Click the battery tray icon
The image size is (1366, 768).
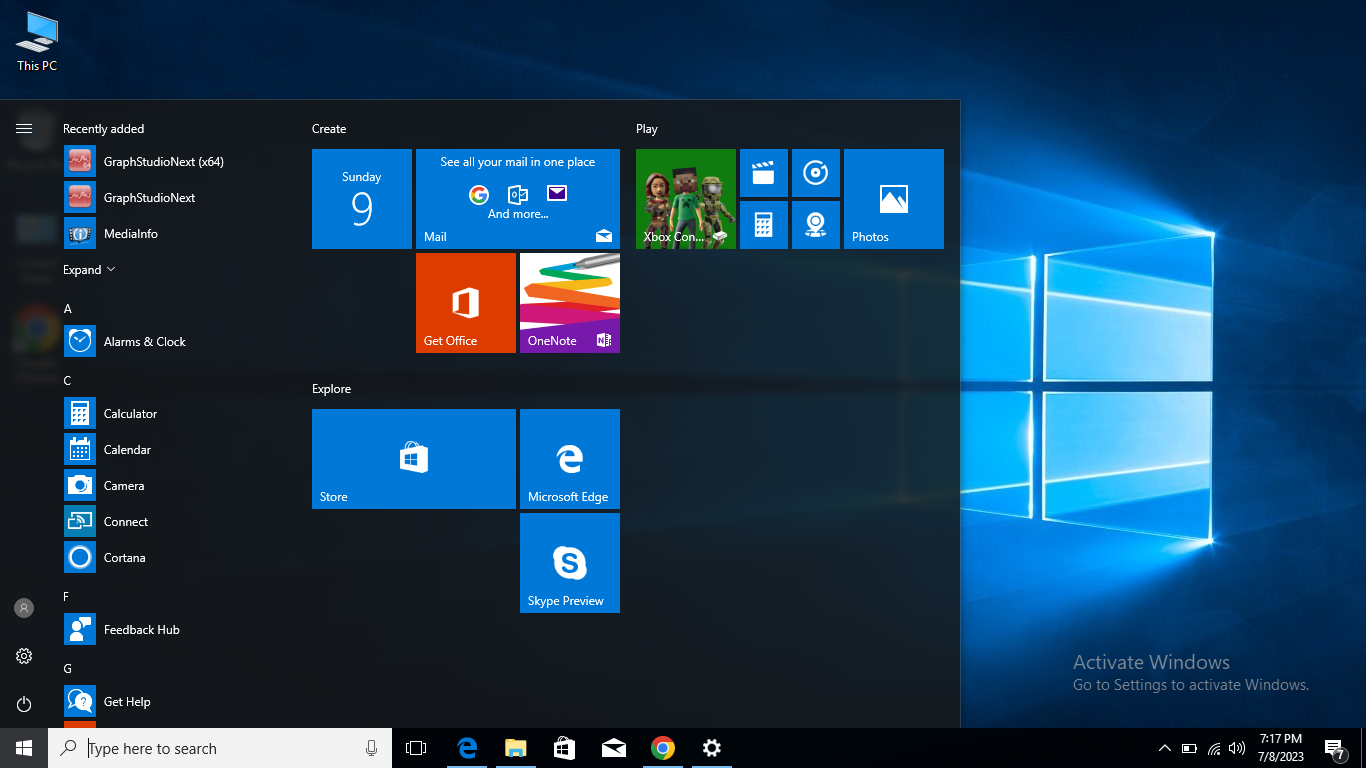tap(1189, 748)
